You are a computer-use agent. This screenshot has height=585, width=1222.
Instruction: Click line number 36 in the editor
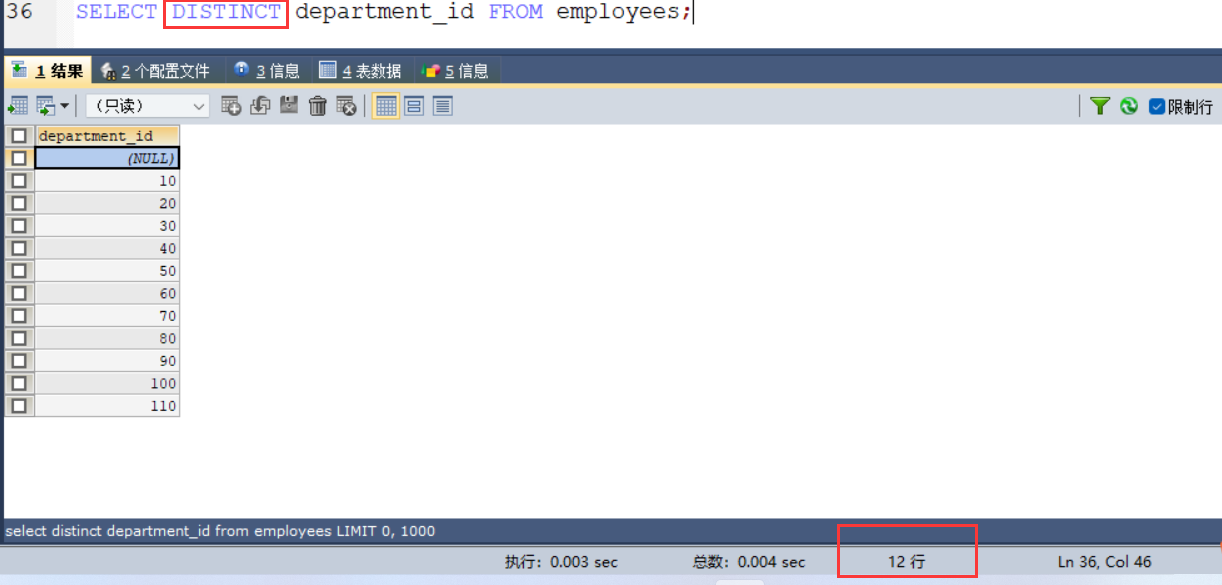pyautogui.click(x=20, y=12)
